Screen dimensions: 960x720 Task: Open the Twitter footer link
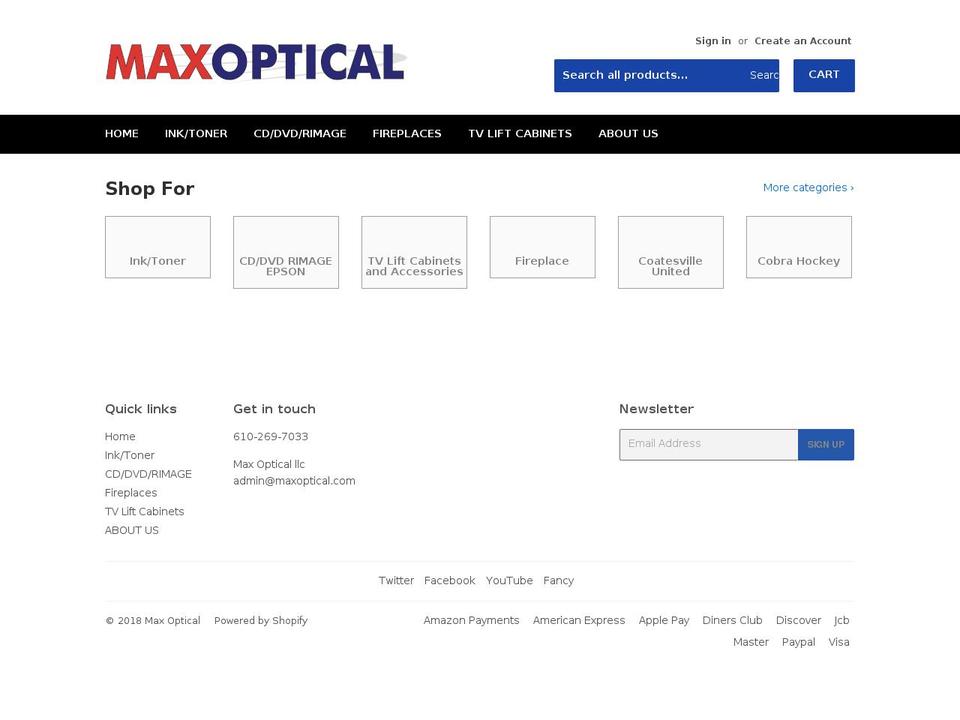396,580
